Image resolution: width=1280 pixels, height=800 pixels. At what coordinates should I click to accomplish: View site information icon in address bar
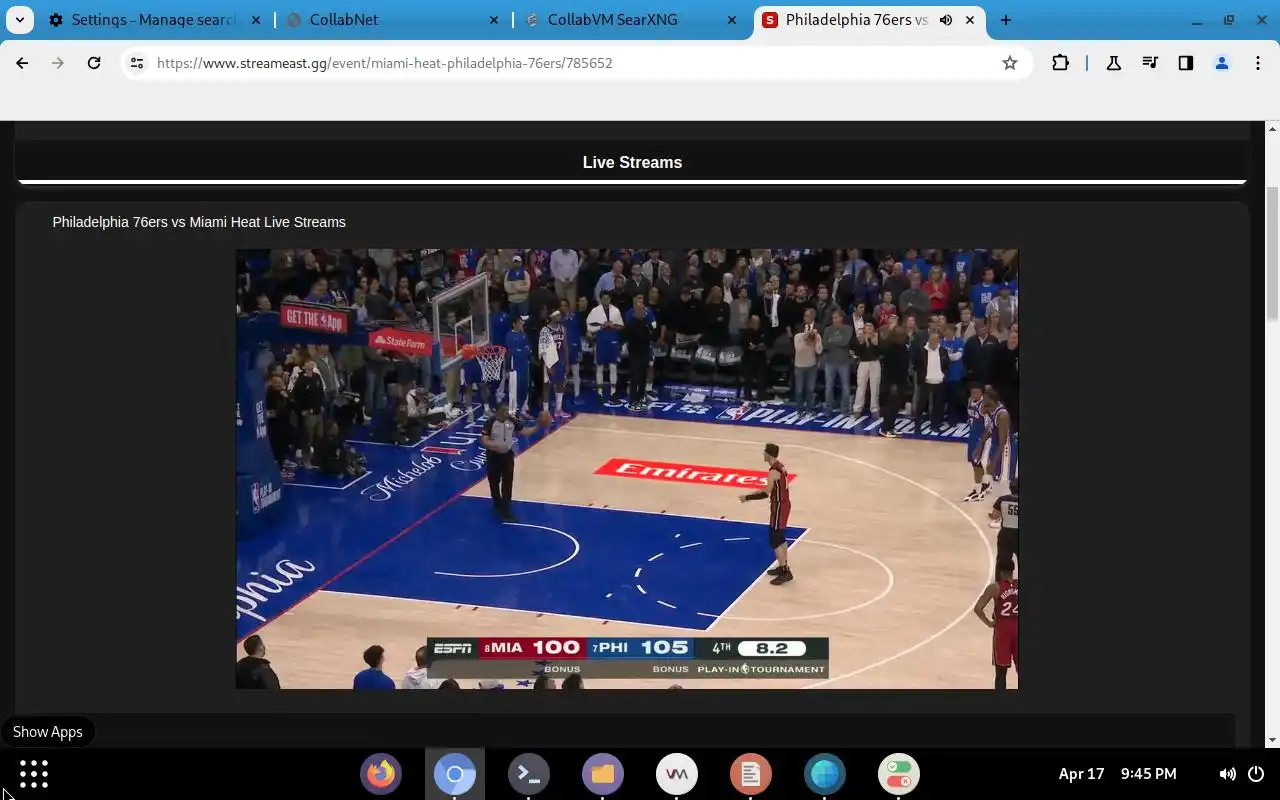click(137, 63)
